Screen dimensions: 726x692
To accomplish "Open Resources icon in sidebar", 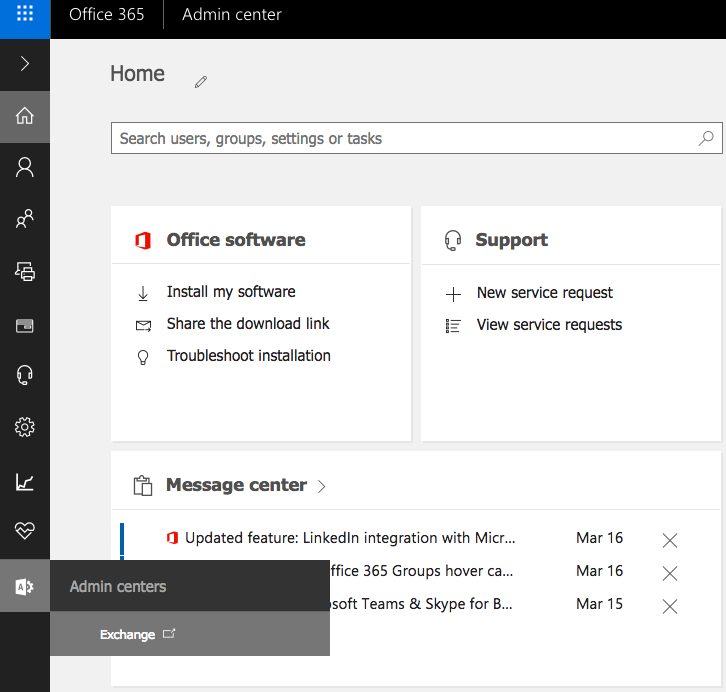I will click(x=25, y=271).
